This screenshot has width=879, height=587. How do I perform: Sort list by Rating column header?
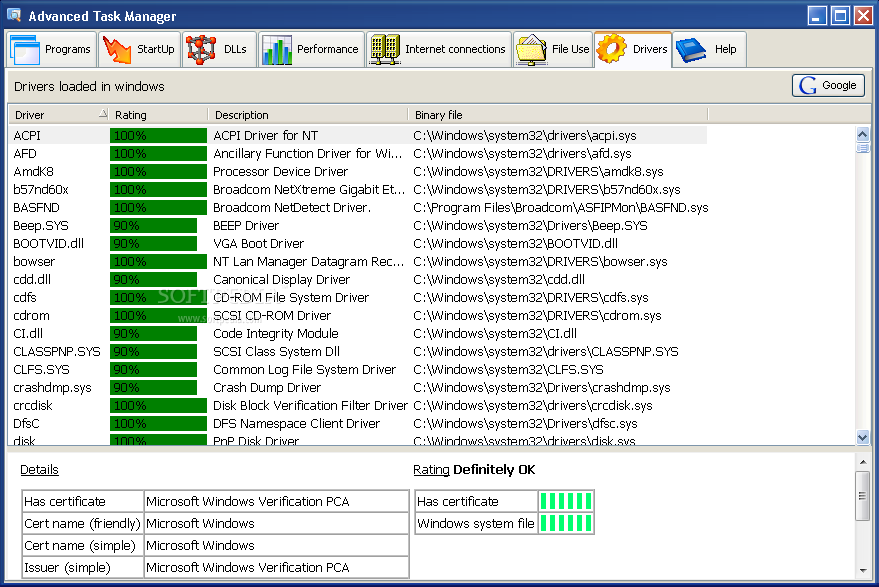[159, 115]
